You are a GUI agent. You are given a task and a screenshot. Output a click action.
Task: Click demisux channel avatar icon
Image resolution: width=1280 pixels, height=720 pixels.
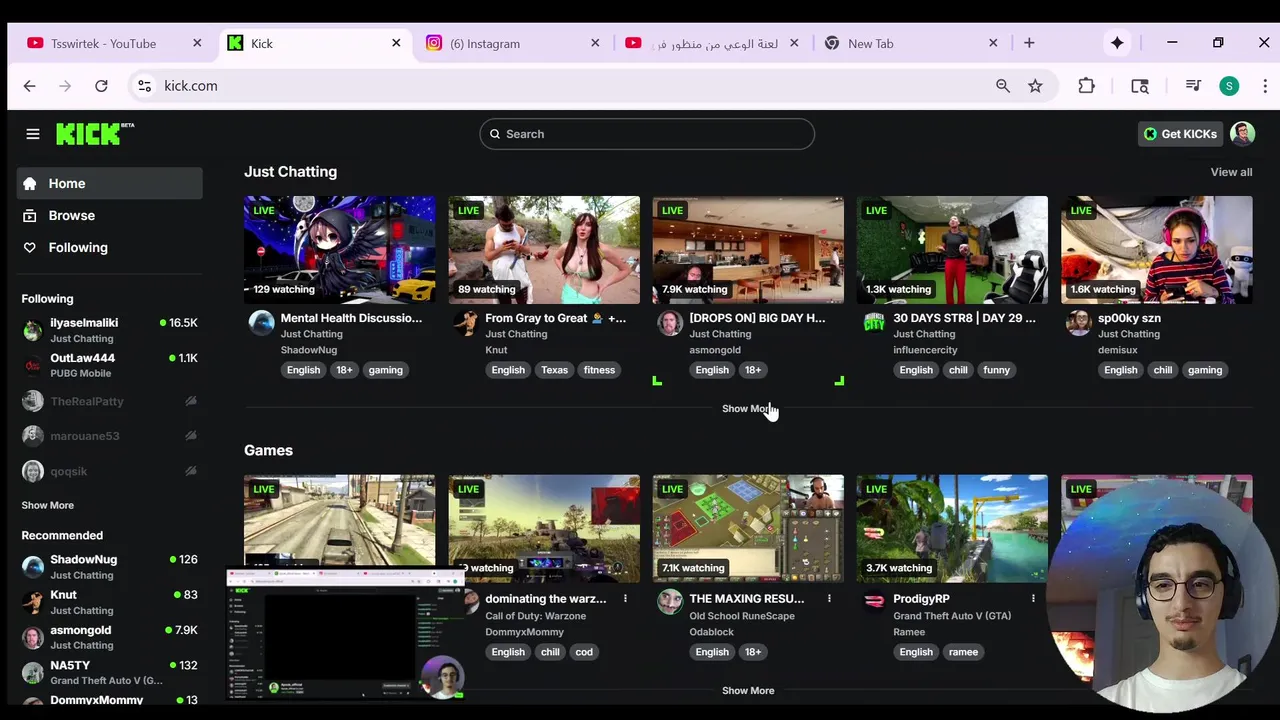point(1078,323)
